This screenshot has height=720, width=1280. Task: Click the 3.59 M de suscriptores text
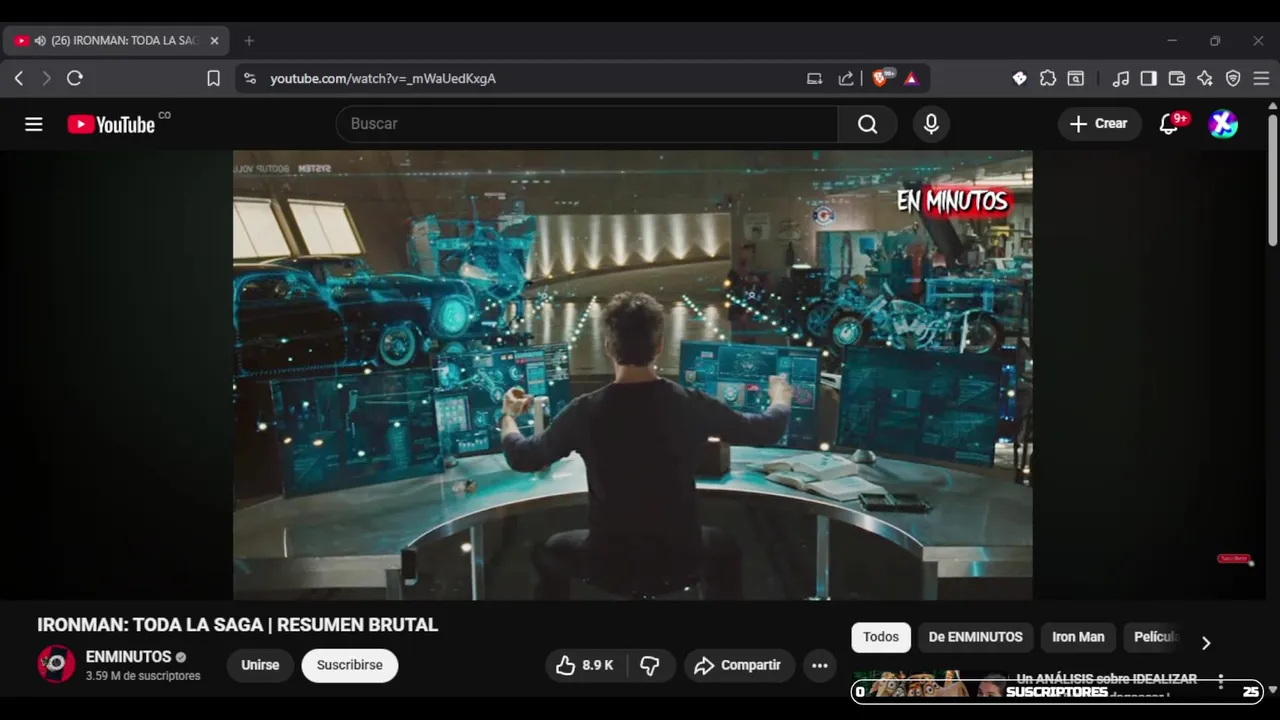143,676
